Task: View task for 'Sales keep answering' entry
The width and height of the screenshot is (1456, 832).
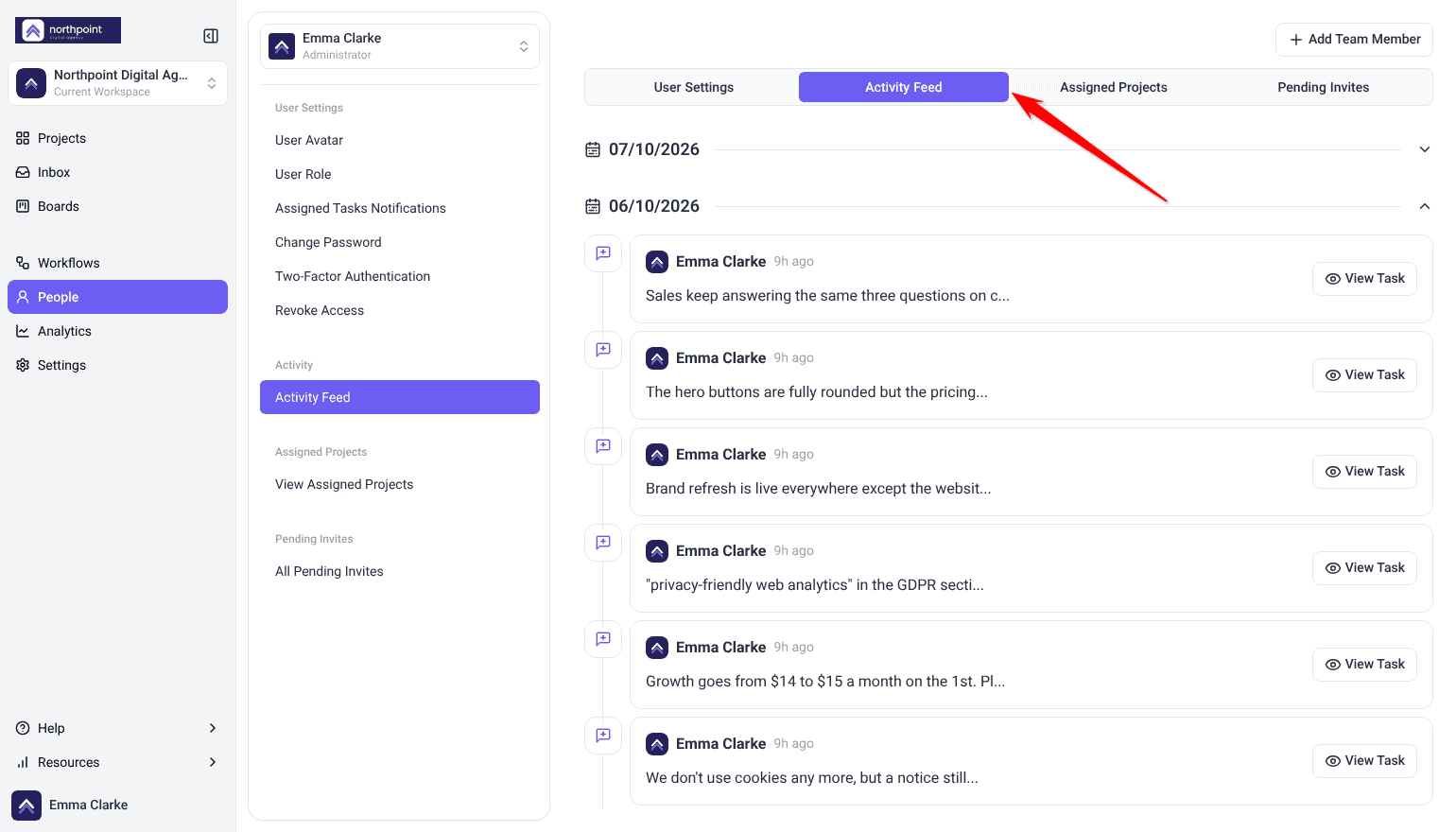Action: coord(1364,279)
